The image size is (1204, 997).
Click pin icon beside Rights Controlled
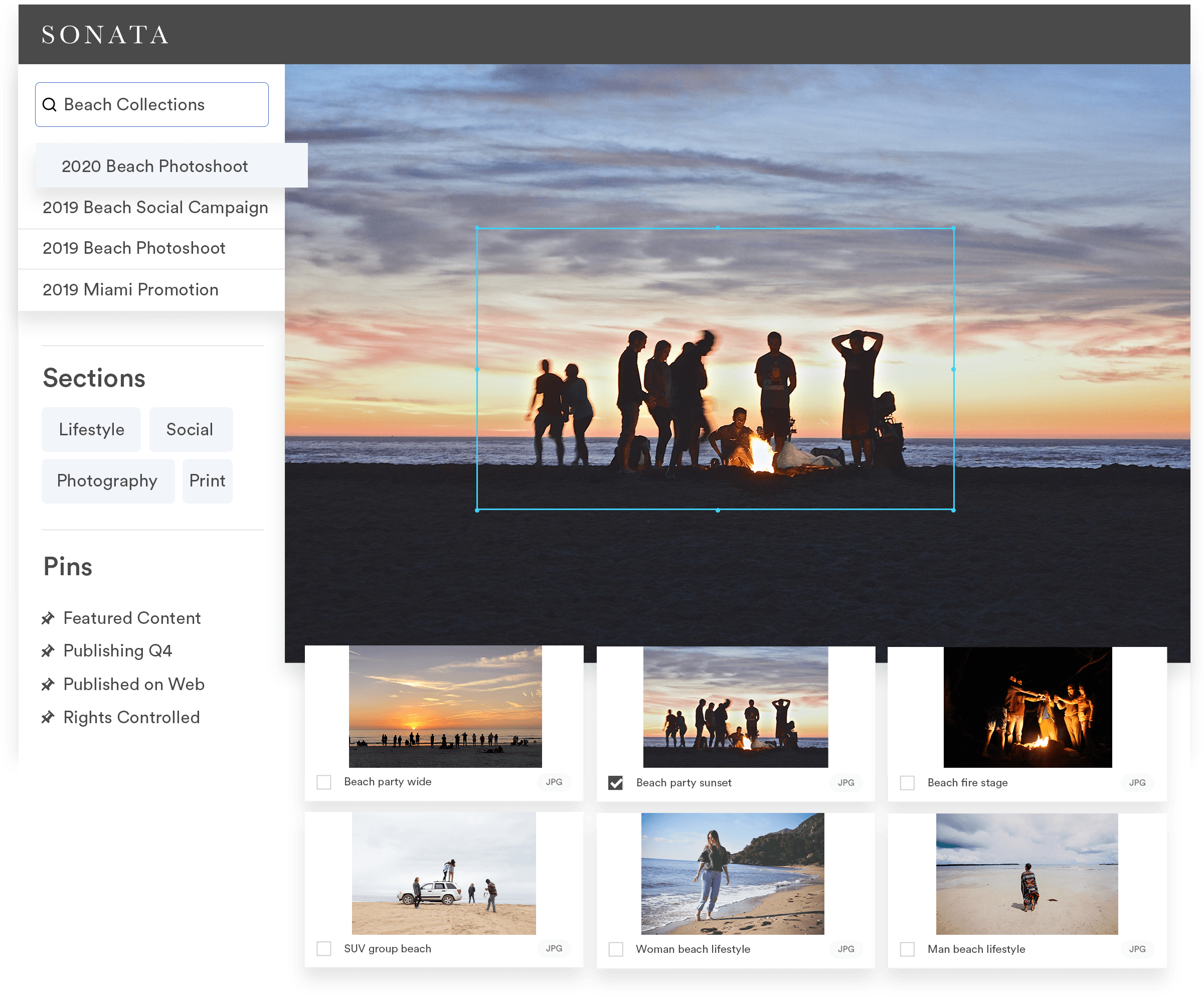tap(48, 717)
